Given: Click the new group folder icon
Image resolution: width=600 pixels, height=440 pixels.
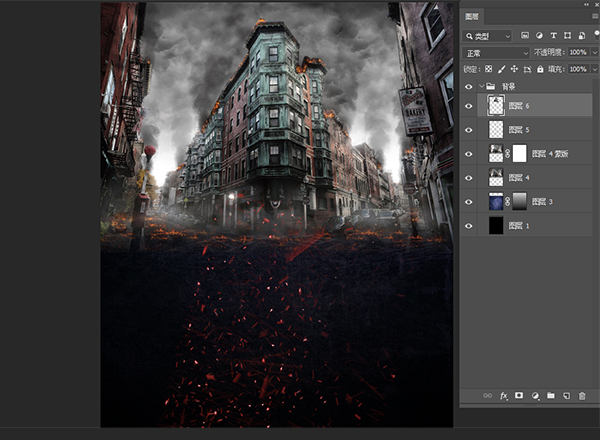Looking at the screenshot, I should [x=550, y=396].
